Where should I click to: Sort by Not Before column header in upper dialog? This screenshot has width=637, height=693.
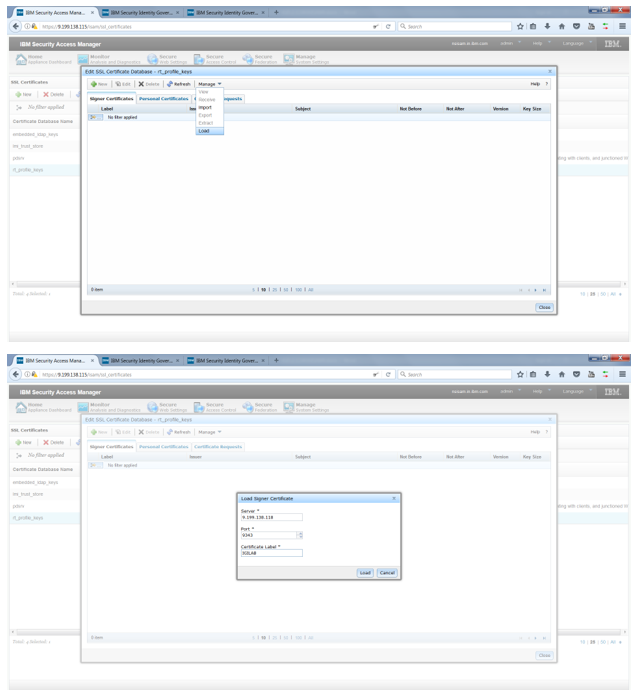411,109
